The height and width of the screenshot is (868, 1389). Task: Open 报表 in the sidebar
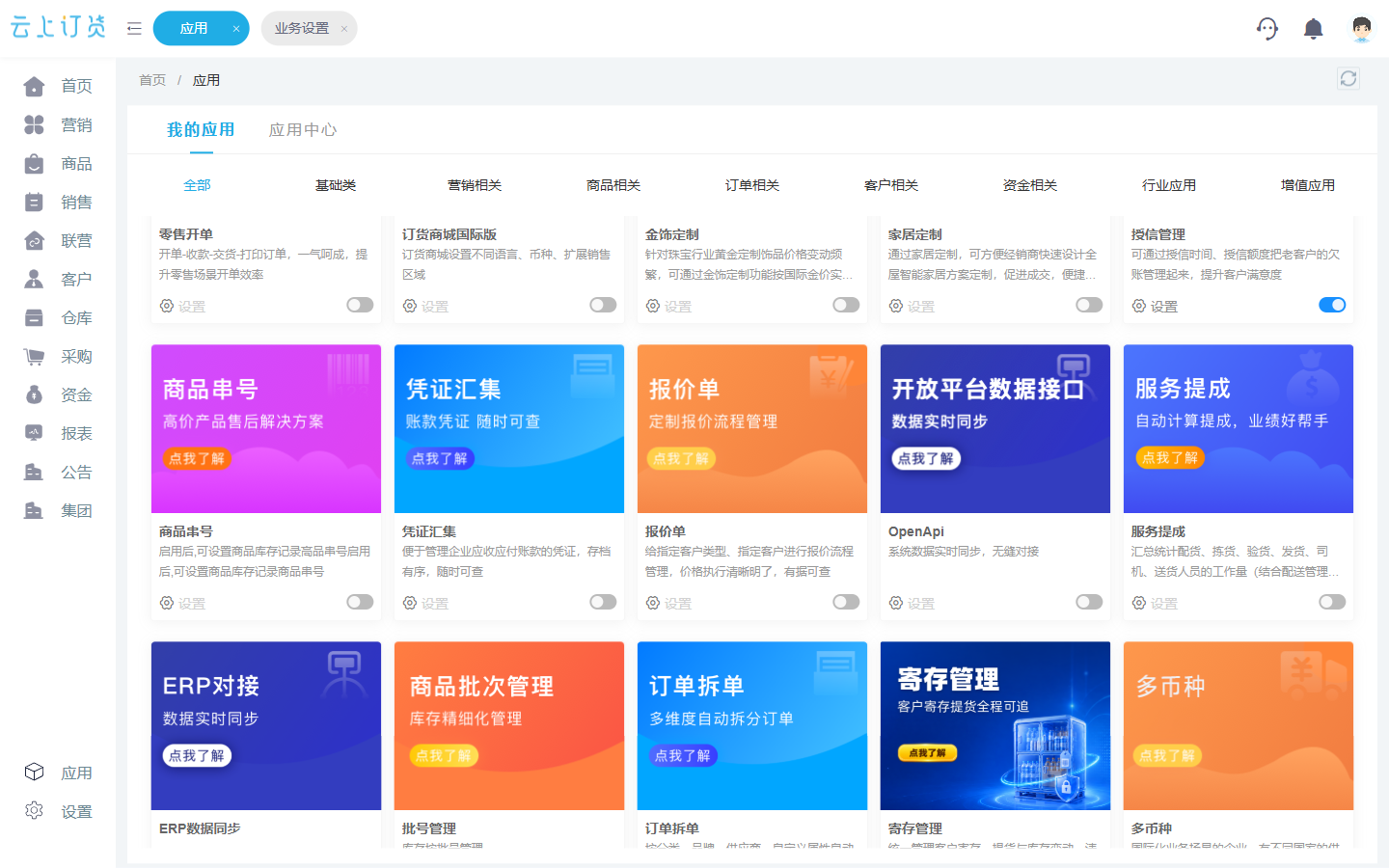(58, 434)
